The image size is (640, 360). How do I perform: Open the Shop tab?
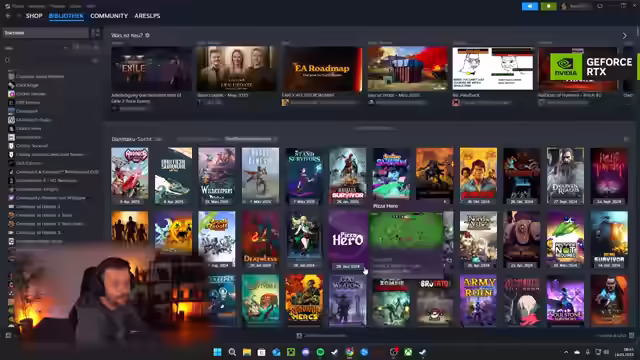coord(34,16)
